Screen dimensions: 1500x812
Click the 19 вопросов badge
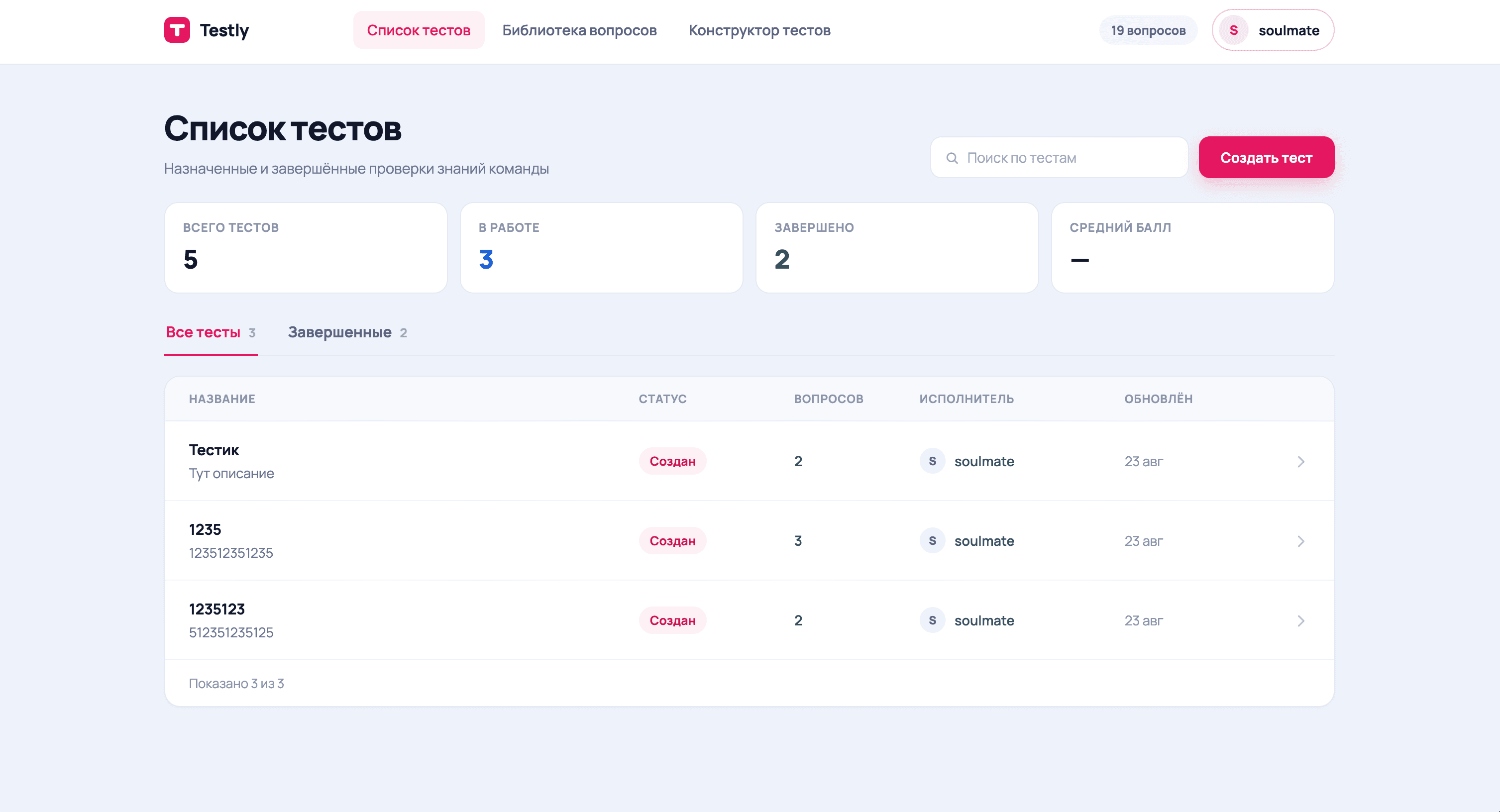[1148, 30]
